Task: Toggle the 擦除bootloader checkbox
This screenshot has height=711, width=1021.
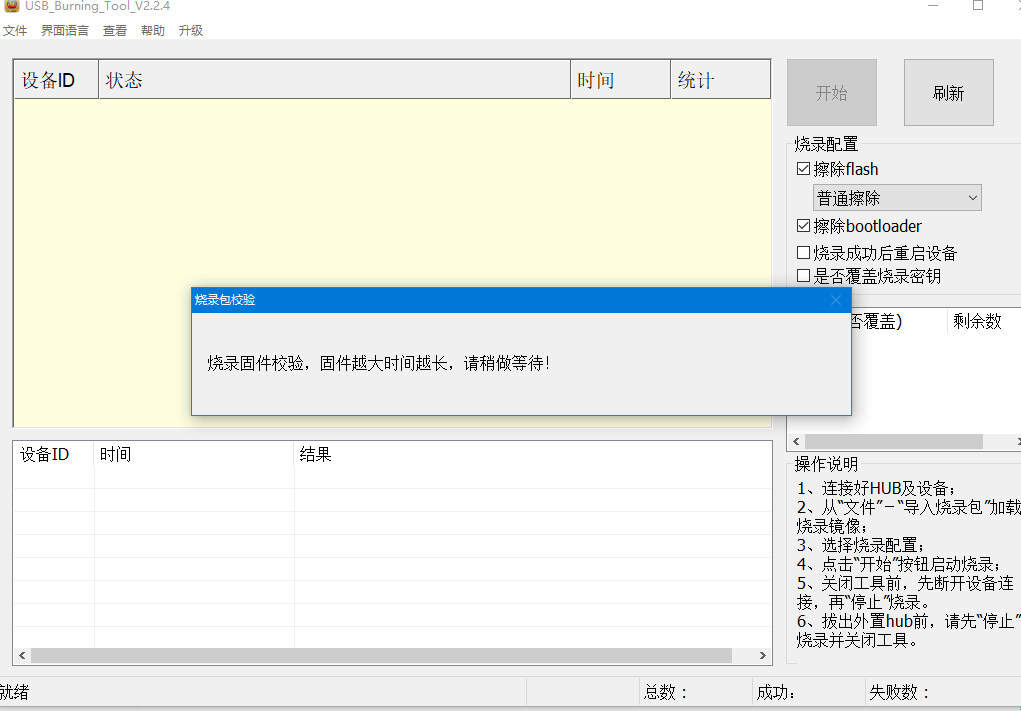Action: click(803, 226)
